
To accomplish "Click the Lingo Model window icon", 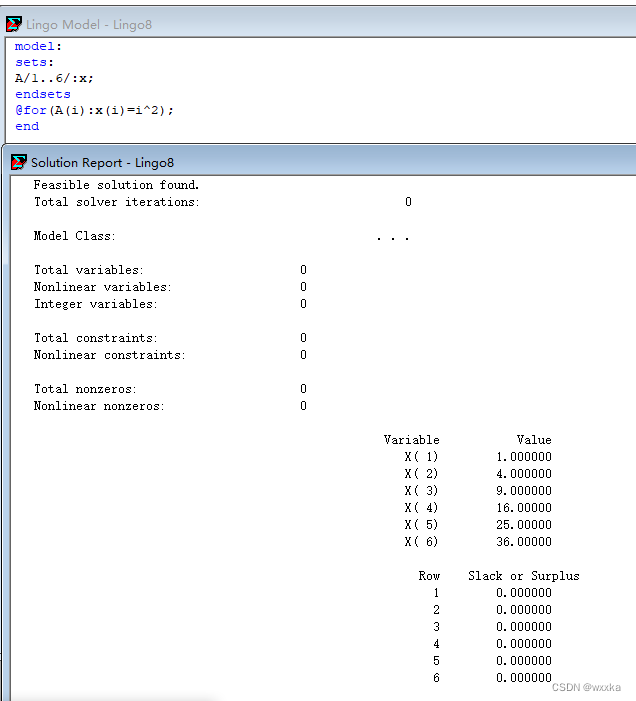I will point(14,24).
